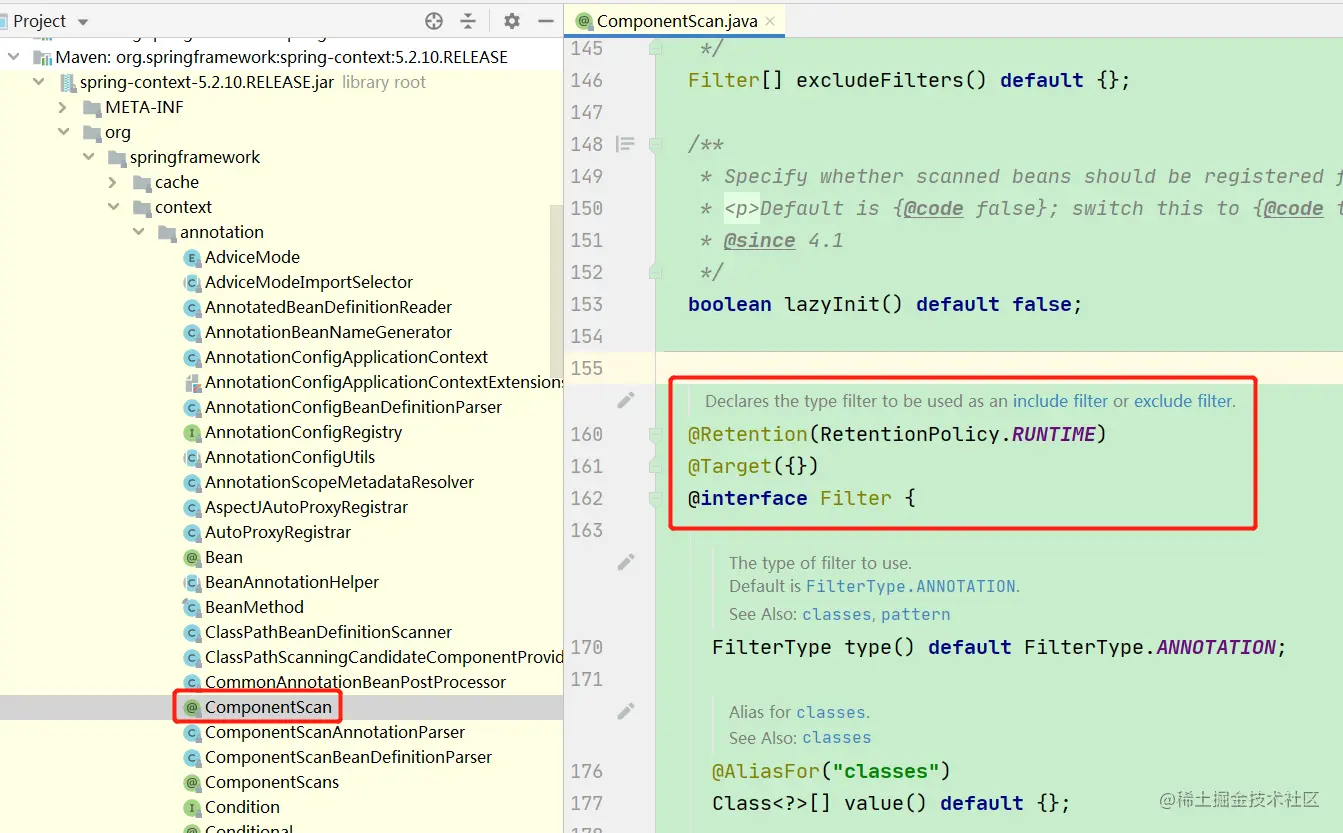Collapse the annotation package arrow
Screen dimensions: 1343x833
(x=139, y=232)
